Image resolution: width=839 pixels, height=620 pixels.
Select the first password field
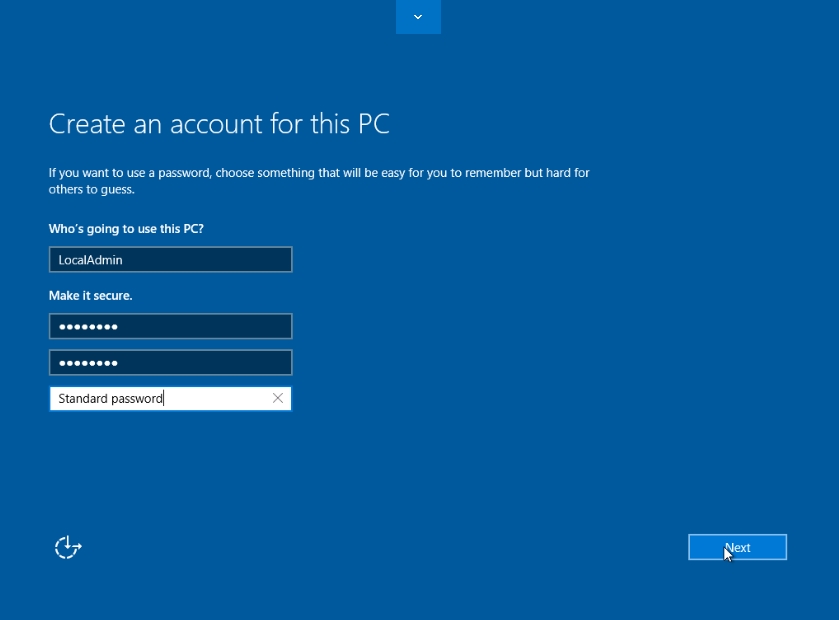(171, 326)
